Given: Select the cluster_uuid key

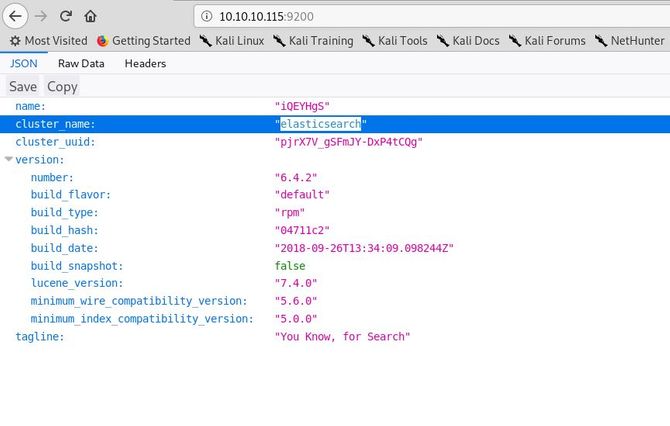Looking at the screenshot, I should (55, 142).
